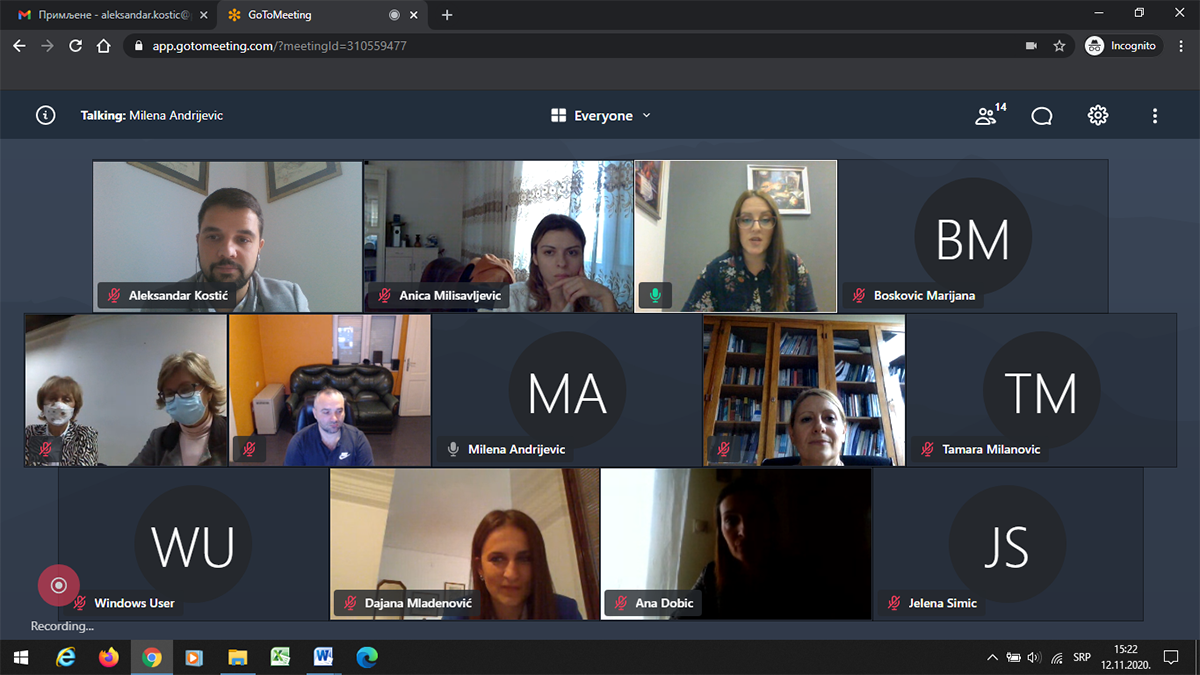Select Dajana Mladenović's video tile
Image resolution: width=1200 pixels, height=675 pixels.
pos(465,544)
